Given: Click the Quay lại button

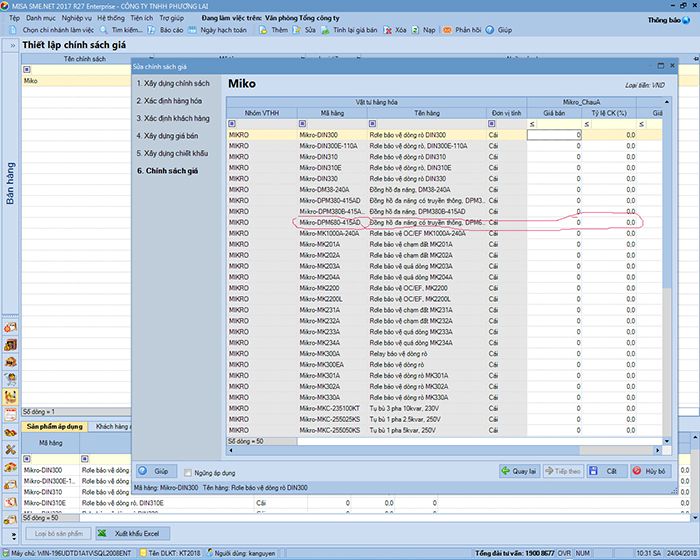Looking at the screenshot, I should click(519, 471).
